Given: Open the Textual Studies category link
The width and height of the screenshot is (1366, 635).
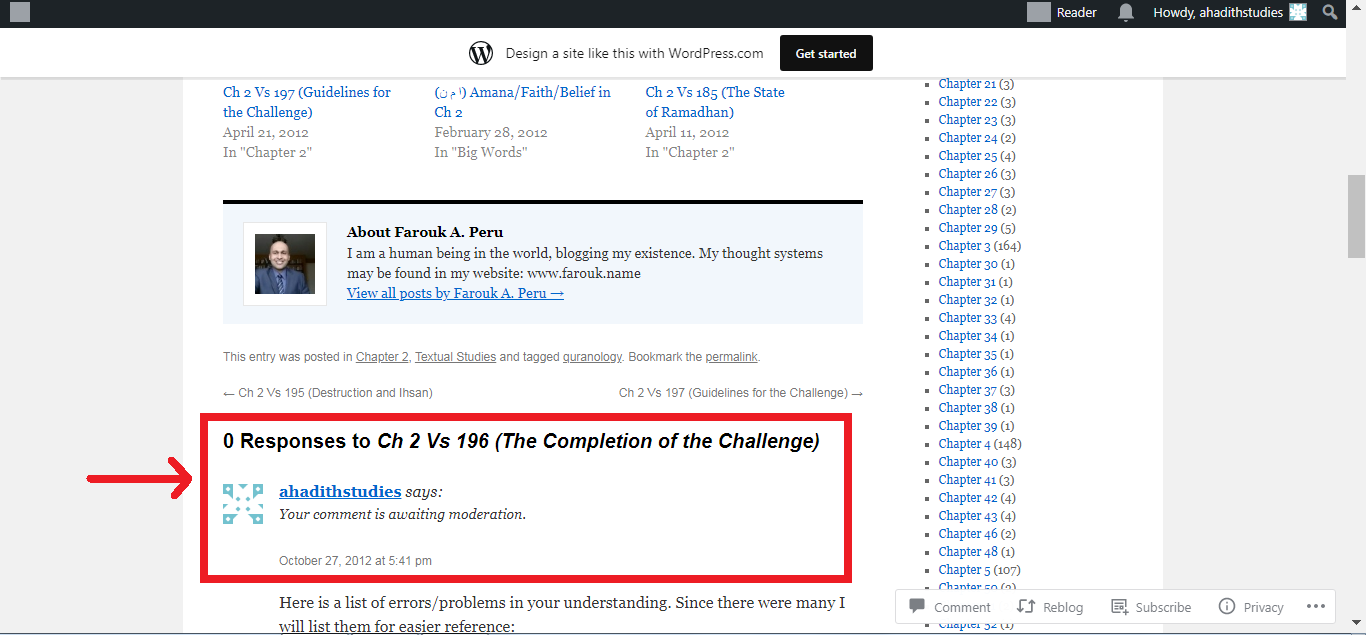Looking at the screenshot, I should pyautogui.click(x=455, y=357).
